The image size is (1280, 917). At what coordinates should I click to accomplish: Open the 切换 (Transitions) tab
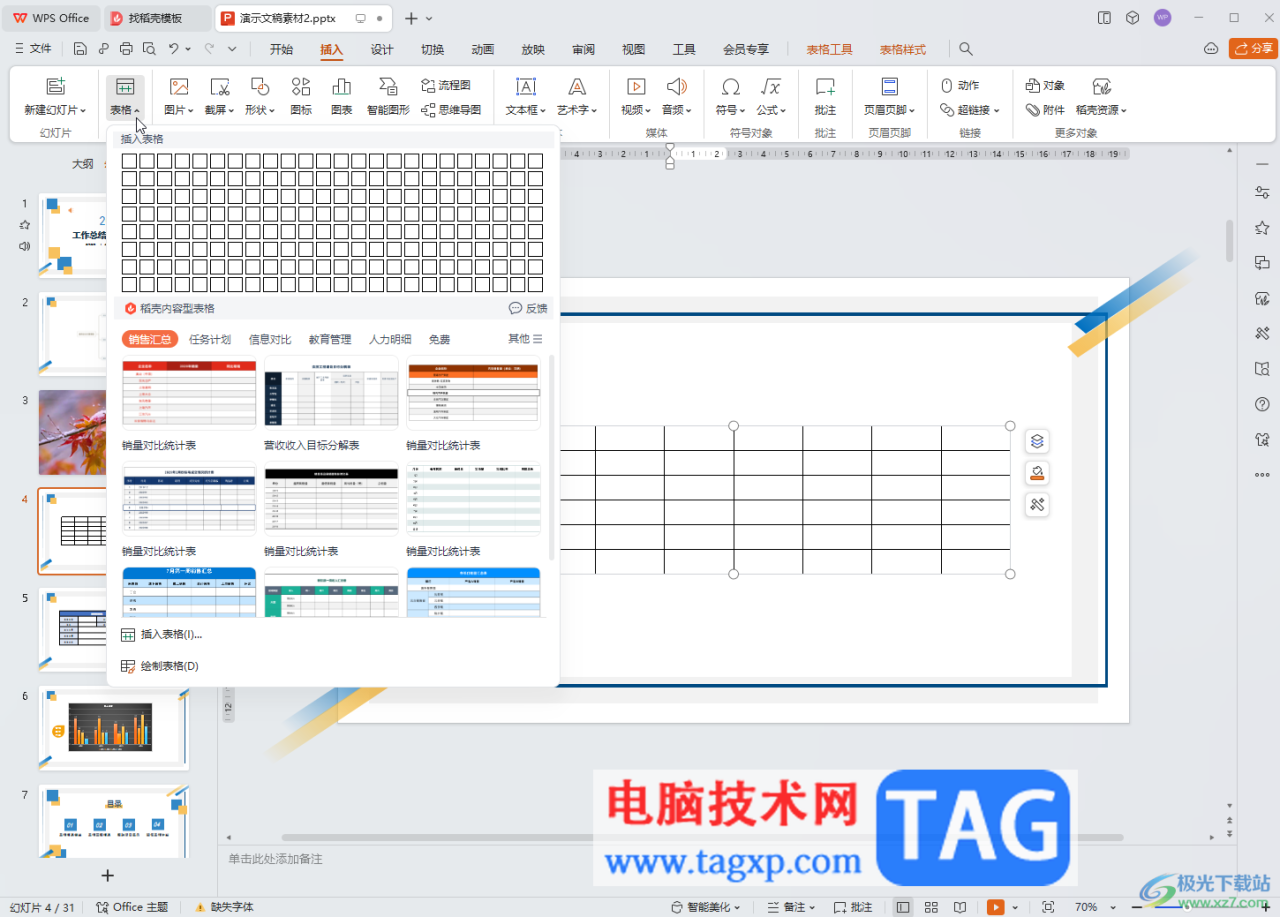click(432, 49)
